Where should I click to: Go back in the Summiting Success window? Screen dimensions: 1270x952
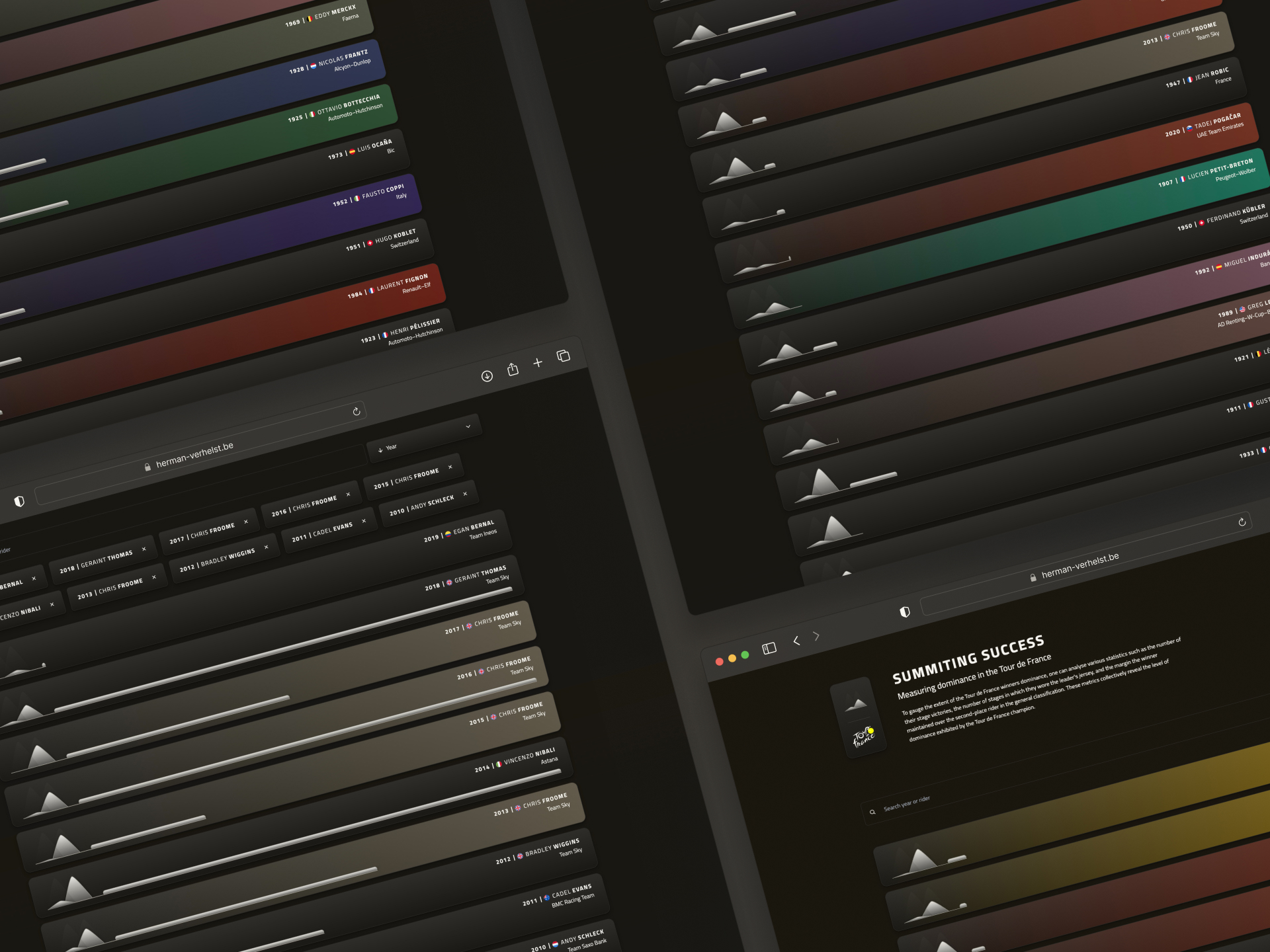(x=796, y=641)
